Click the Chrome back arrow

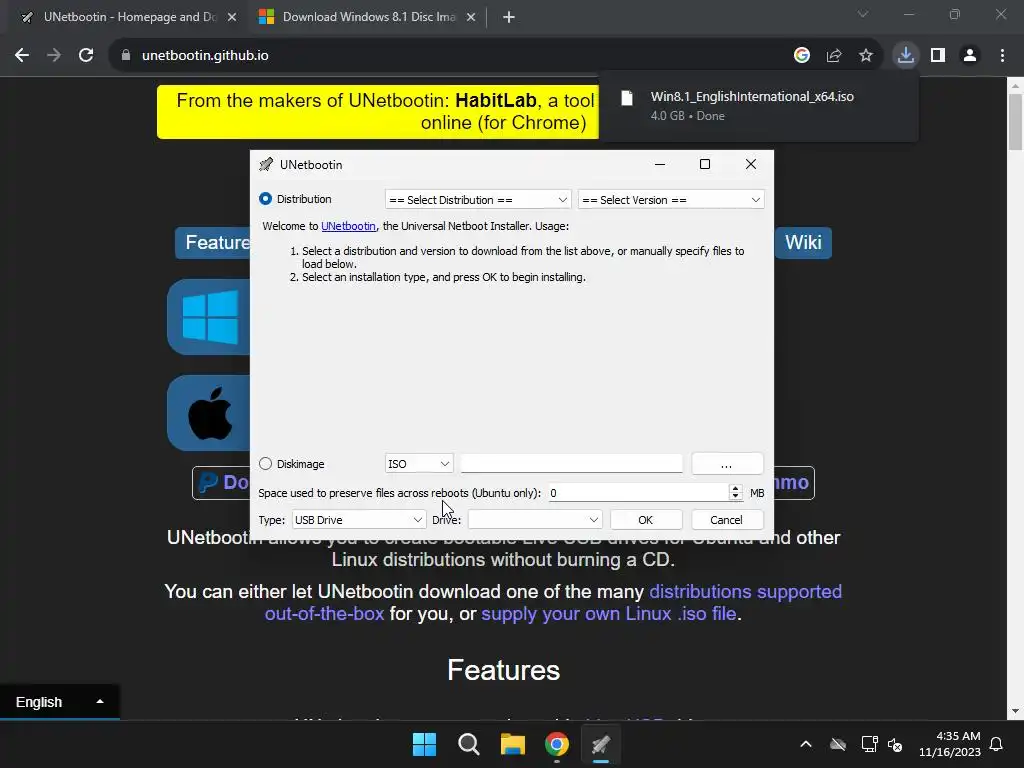22,56
